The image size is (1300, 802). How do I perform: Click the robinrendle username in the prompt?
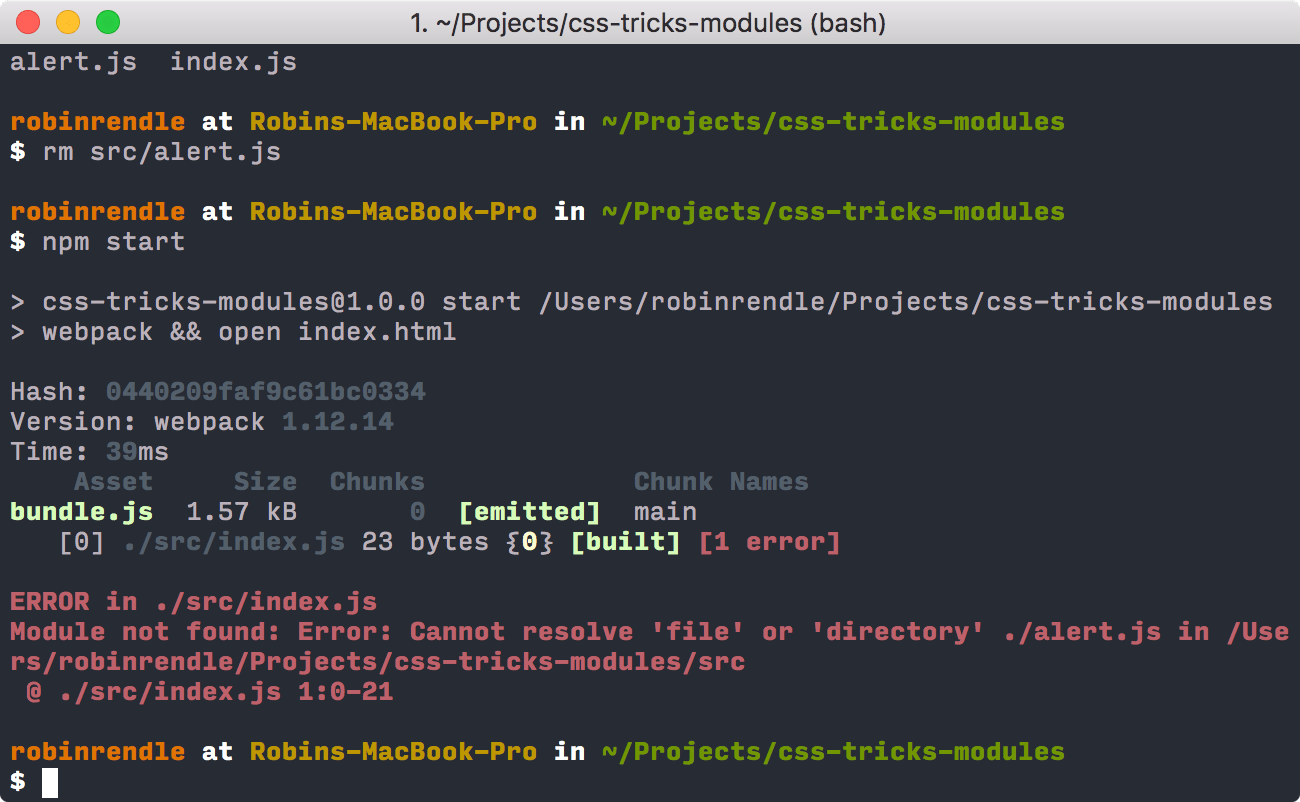(x=97, y=121)
